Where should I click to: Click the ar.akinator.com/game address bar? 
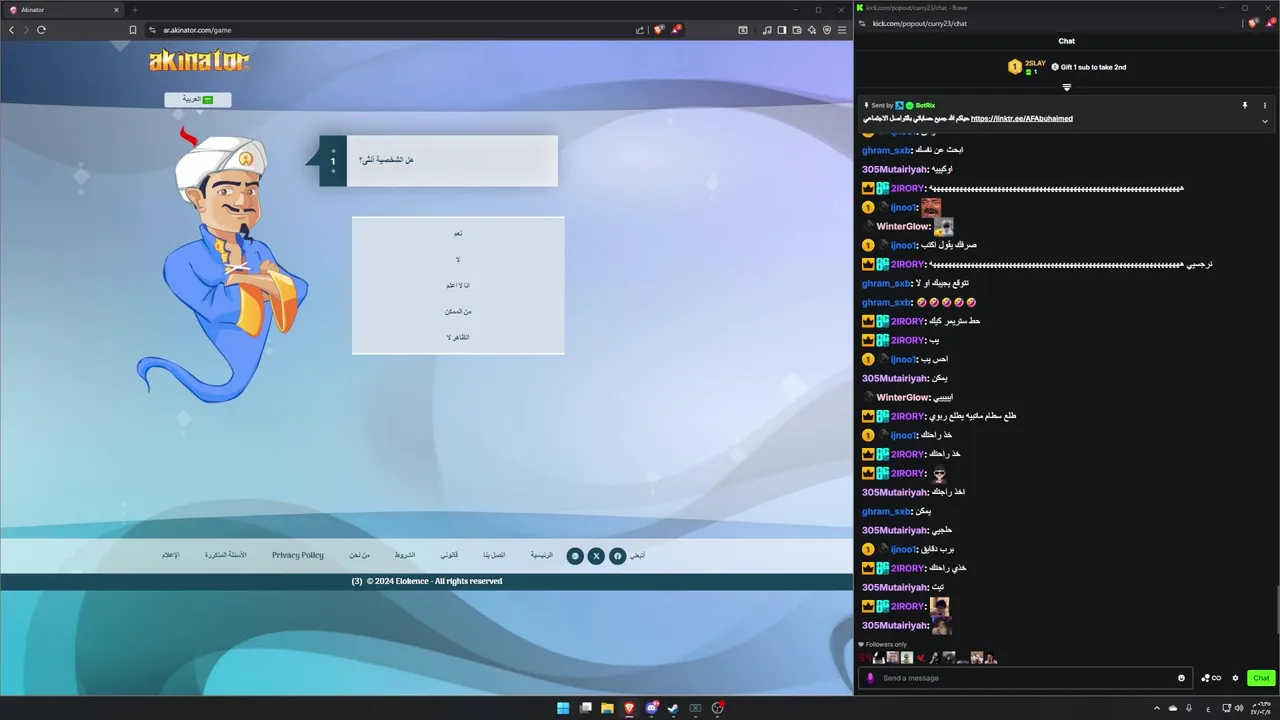tap(390, 30)
